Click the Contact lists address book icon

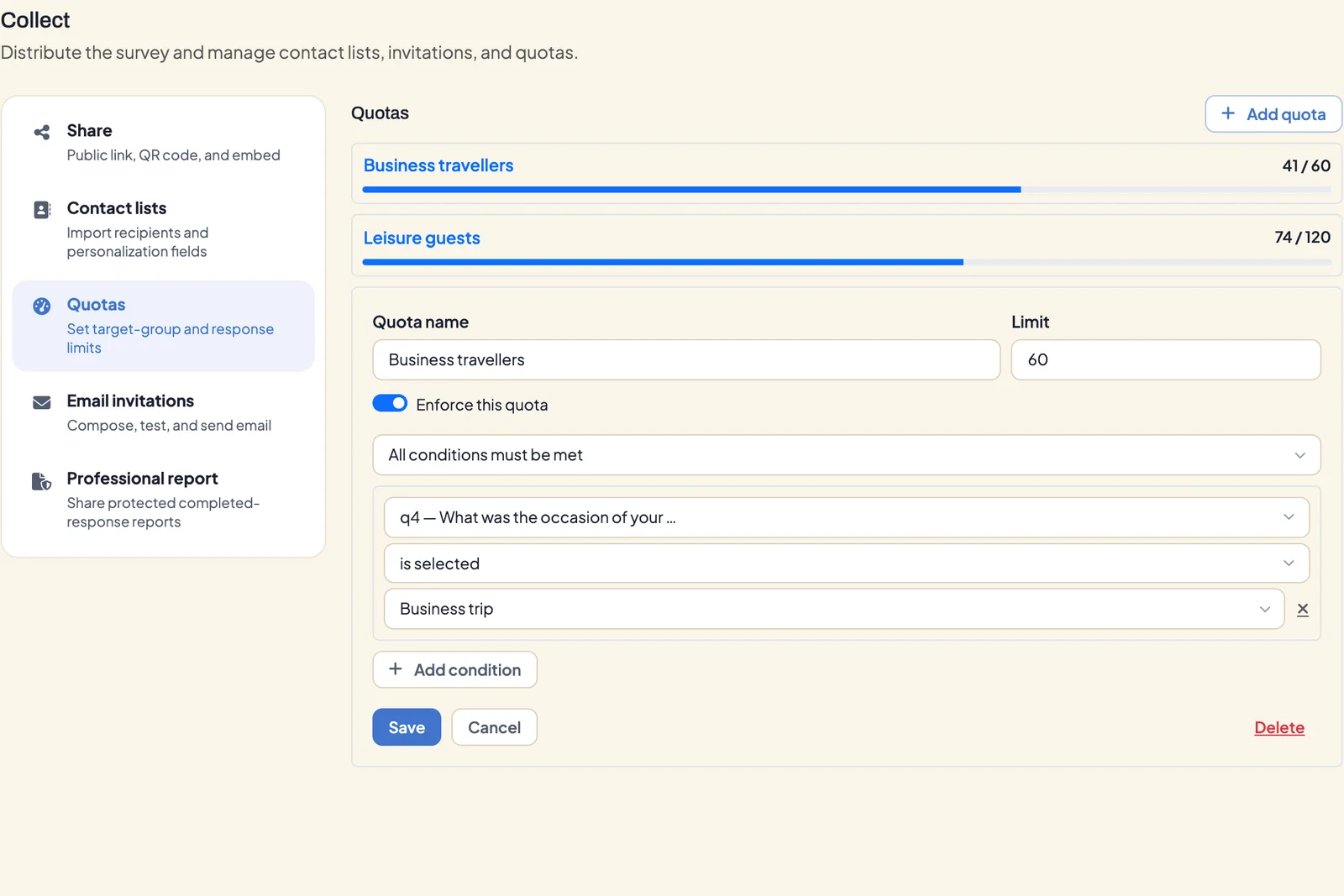[x=41, y=210]
